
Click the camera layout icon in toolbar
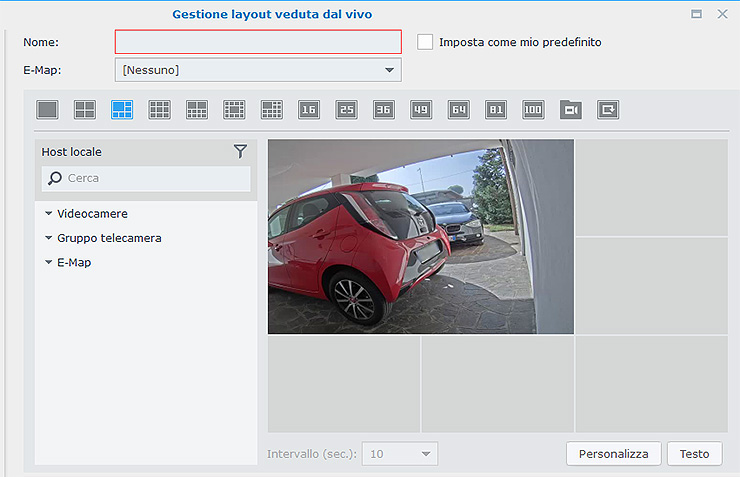click(570, 110)
